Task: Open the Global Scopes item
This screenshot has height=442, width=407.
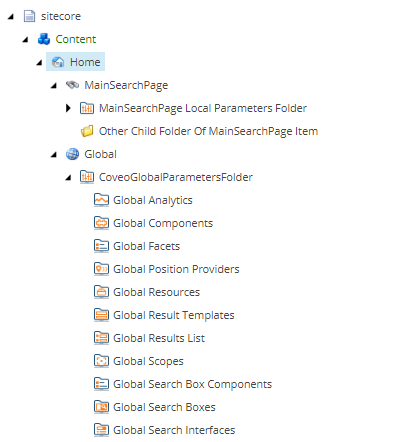Action: 148,361
